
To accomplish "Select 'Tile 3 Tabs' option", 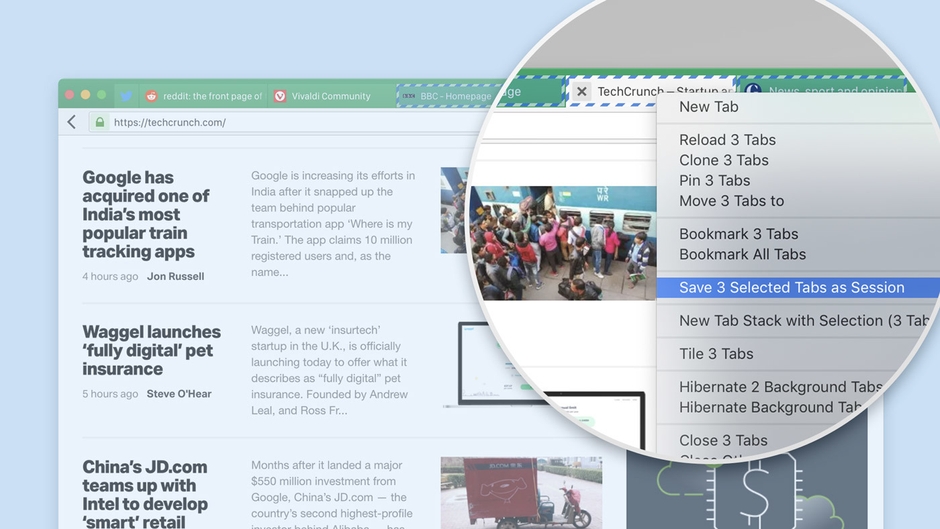I will 716,353.
